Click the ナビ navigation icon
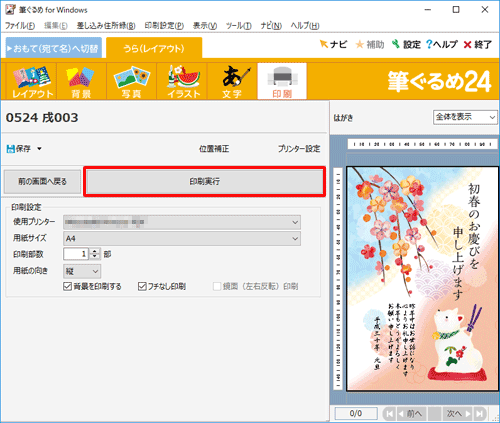 (x=333, y=44)
